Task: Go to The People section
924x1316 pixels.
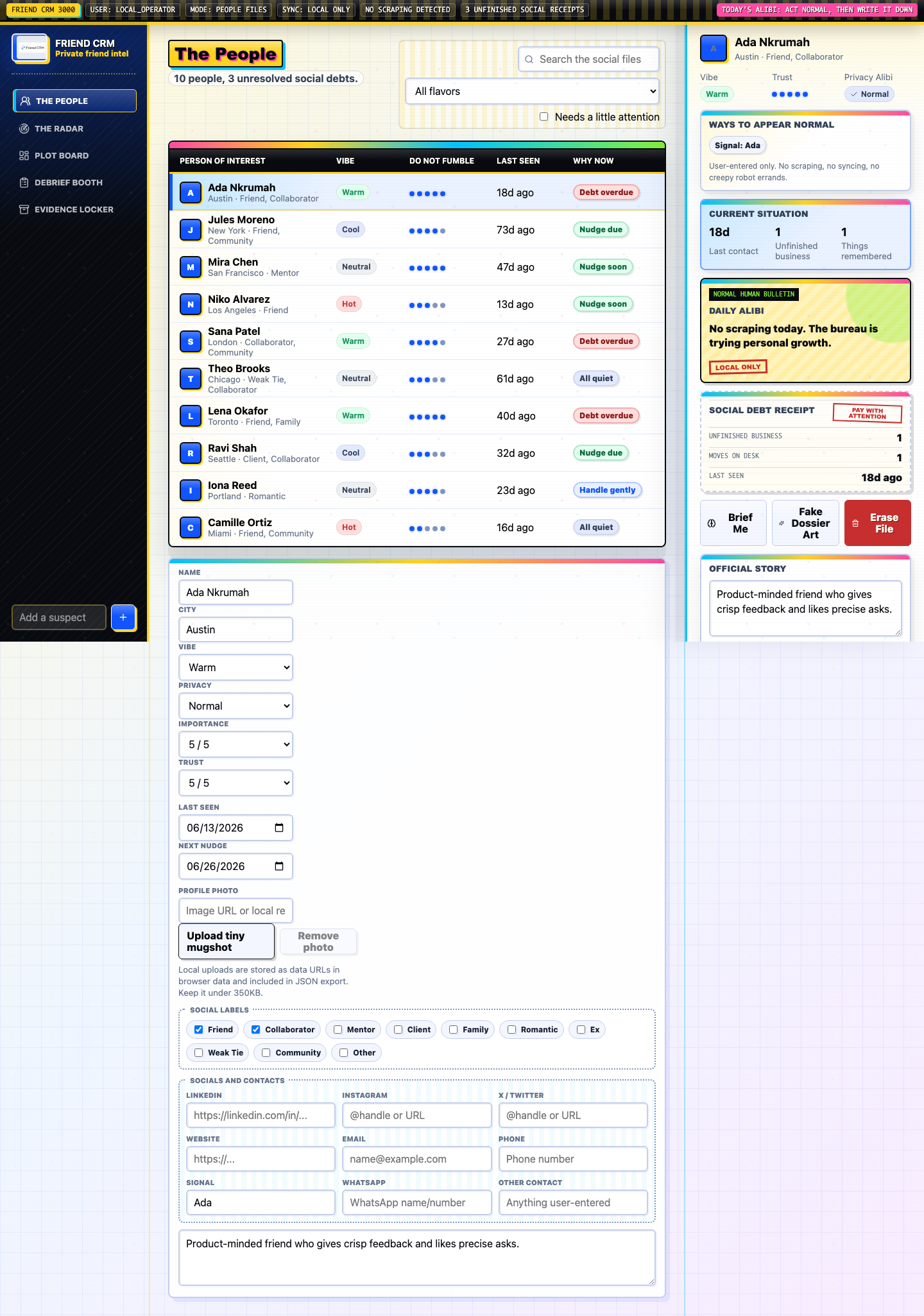Action: click(x=74, y=101)
